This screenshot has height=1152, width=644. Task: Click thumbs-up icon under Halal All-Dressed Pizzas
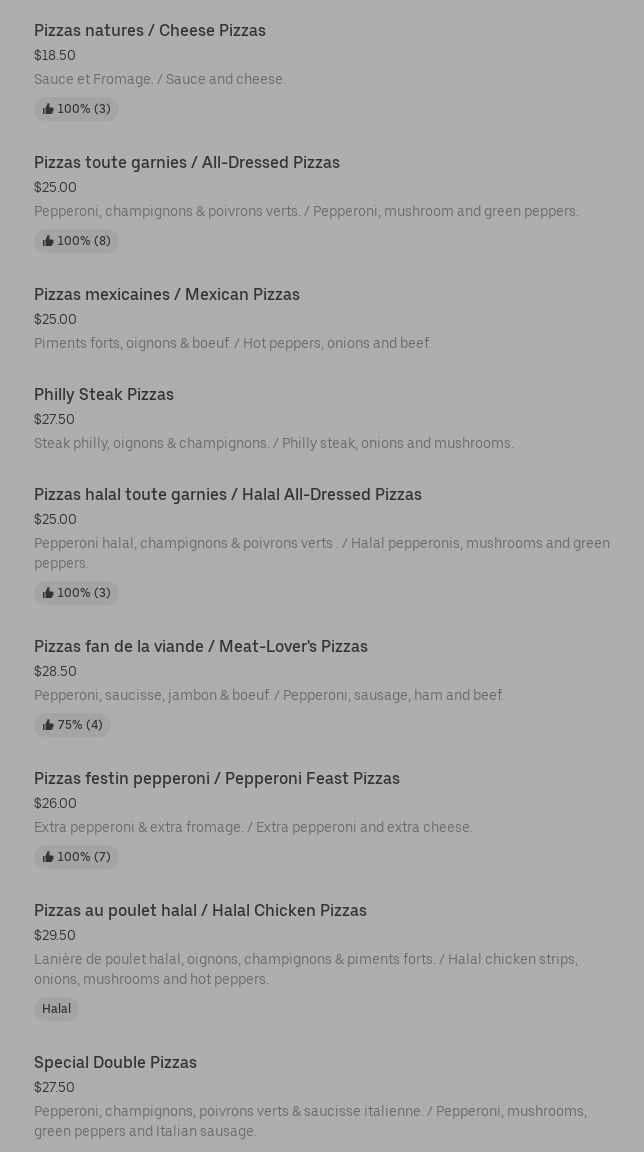pyautogui.click(x=48, y=593)
